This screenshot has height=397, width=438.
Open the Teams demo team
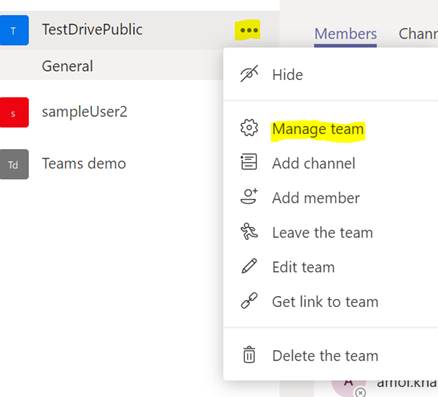[x=84, y=164]
